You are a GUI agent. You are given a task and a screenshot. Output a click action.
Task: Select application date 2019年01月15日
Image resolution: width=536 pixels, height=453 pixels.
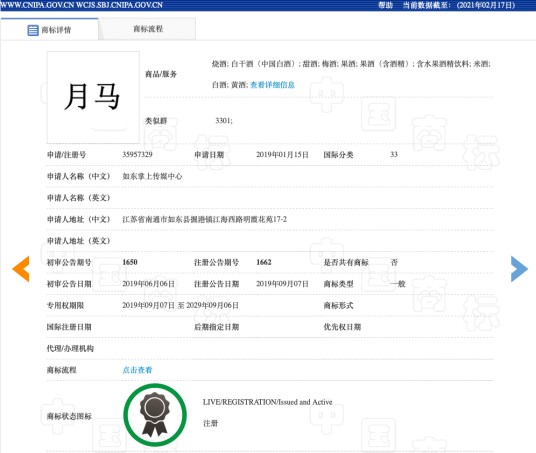[x=282, y=155]
